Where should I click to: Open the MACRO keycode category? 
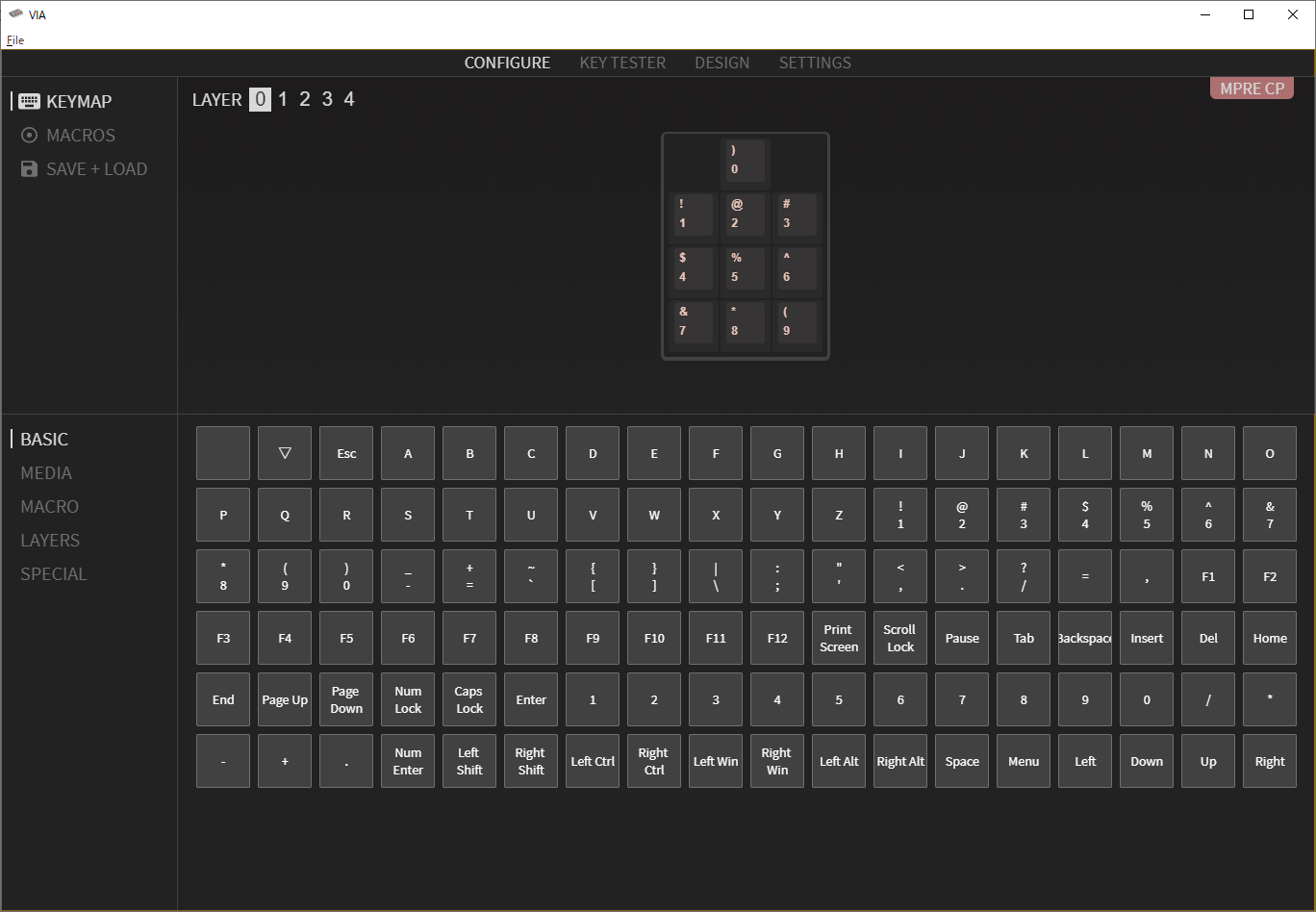point(49,507)
